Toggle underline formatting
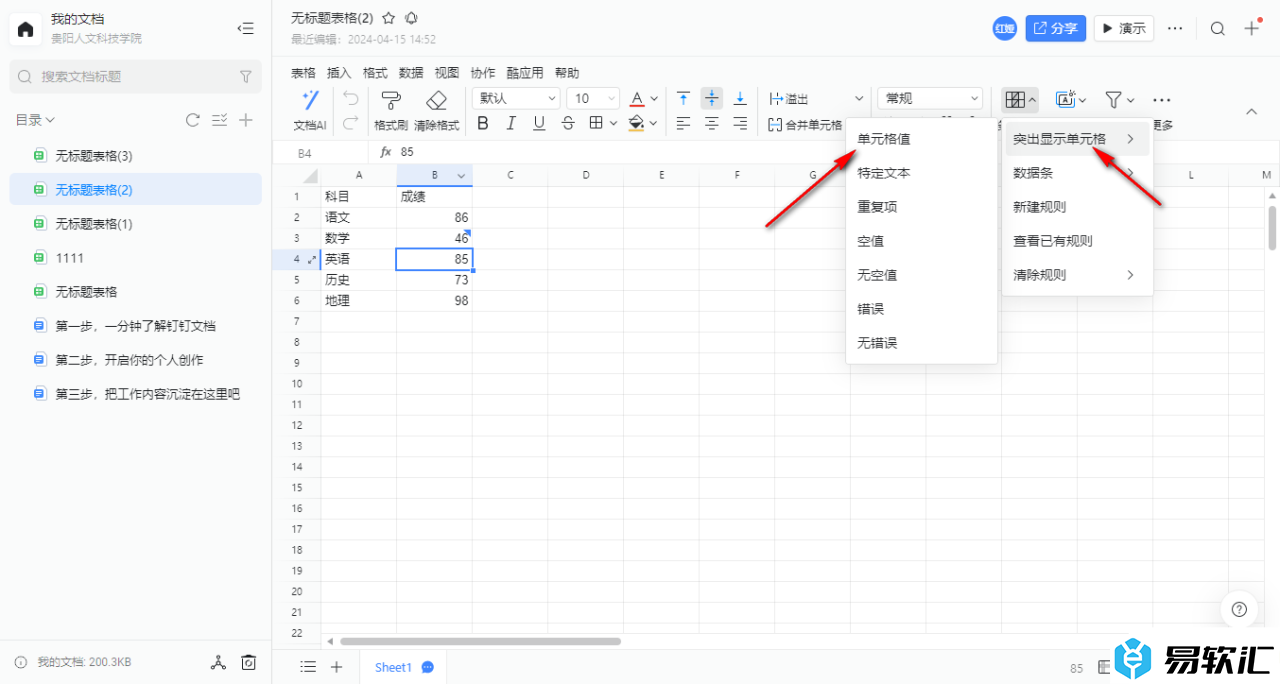Viewport: 1280px width, 684px height. tap(539, 123)
